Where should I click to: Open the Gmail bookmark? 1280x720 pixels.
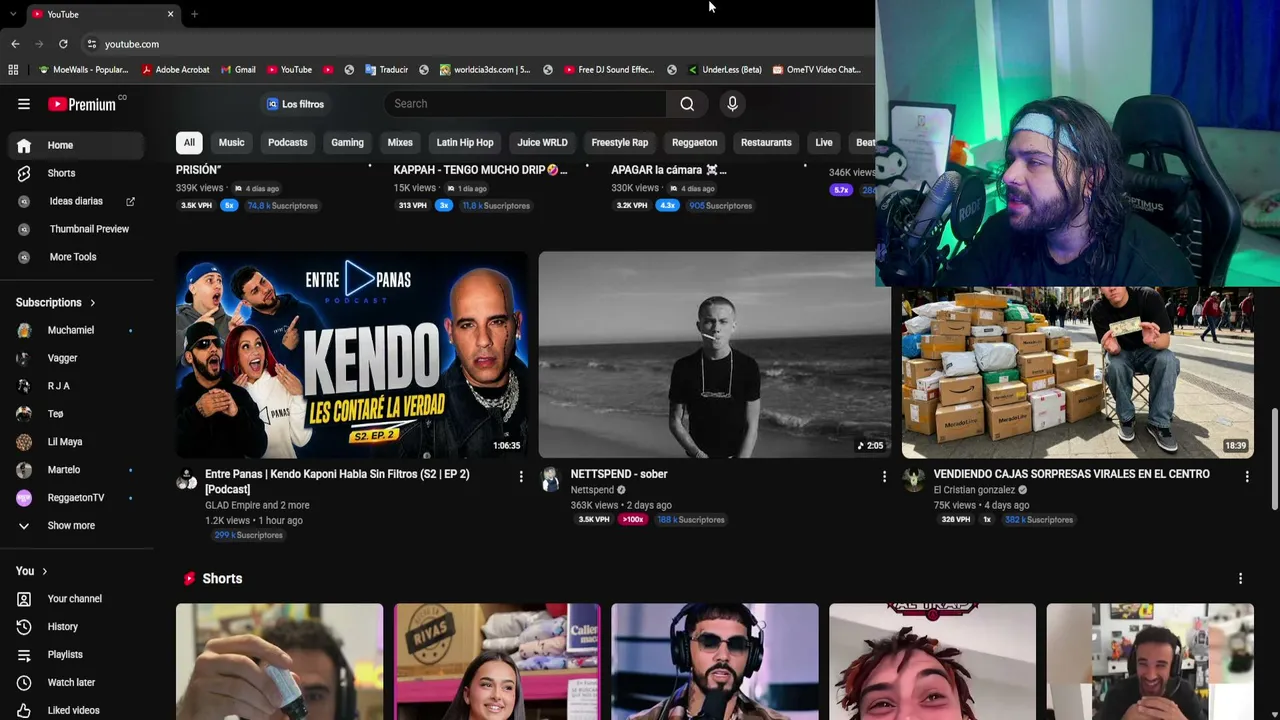coord(237,70)
